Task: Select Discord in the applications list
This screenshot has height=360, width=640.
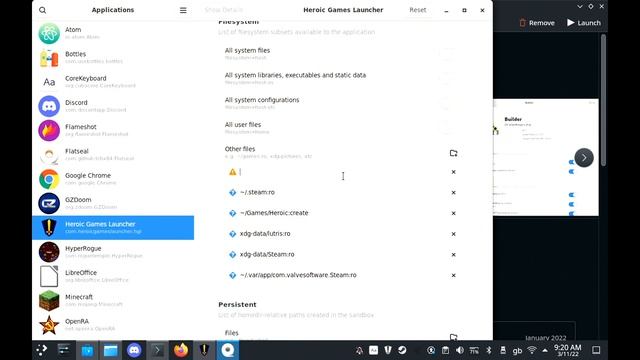Action: click(113, 106)
